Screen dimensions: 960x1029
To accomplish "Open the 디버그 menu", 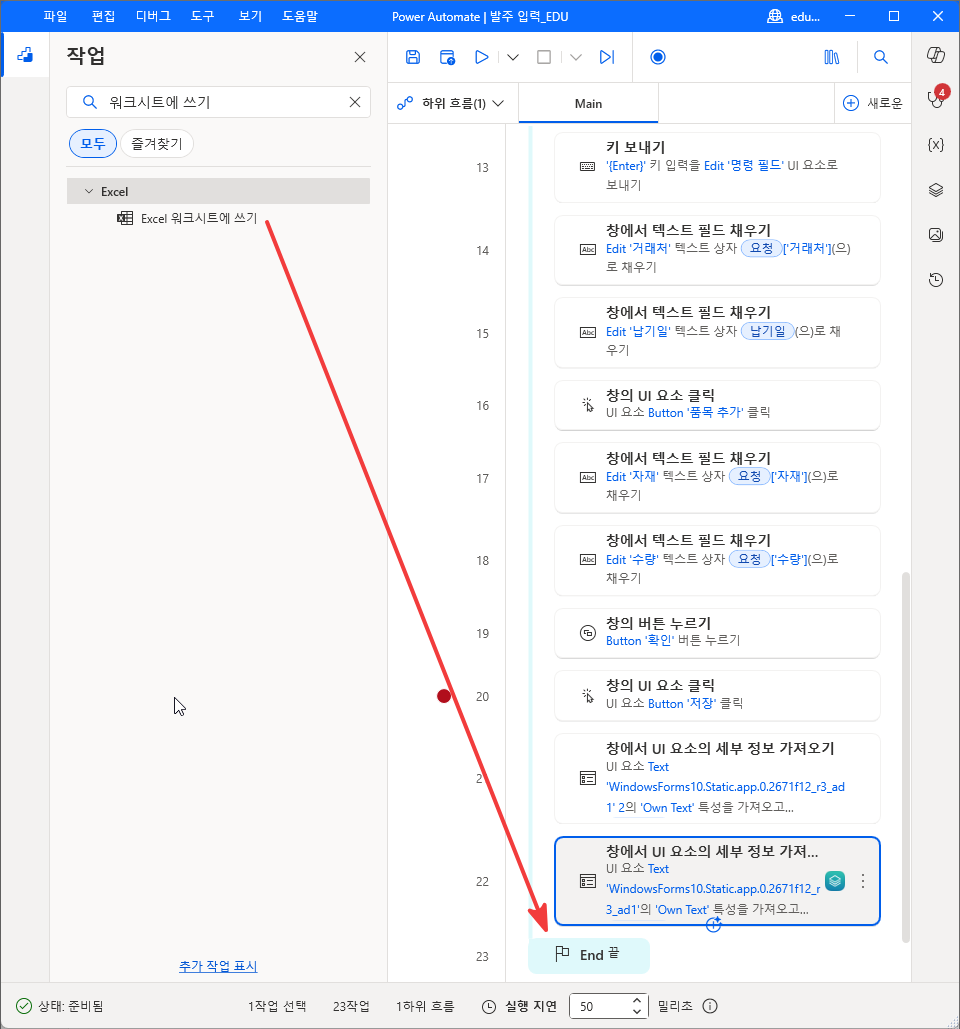I will tap(153, 16).
